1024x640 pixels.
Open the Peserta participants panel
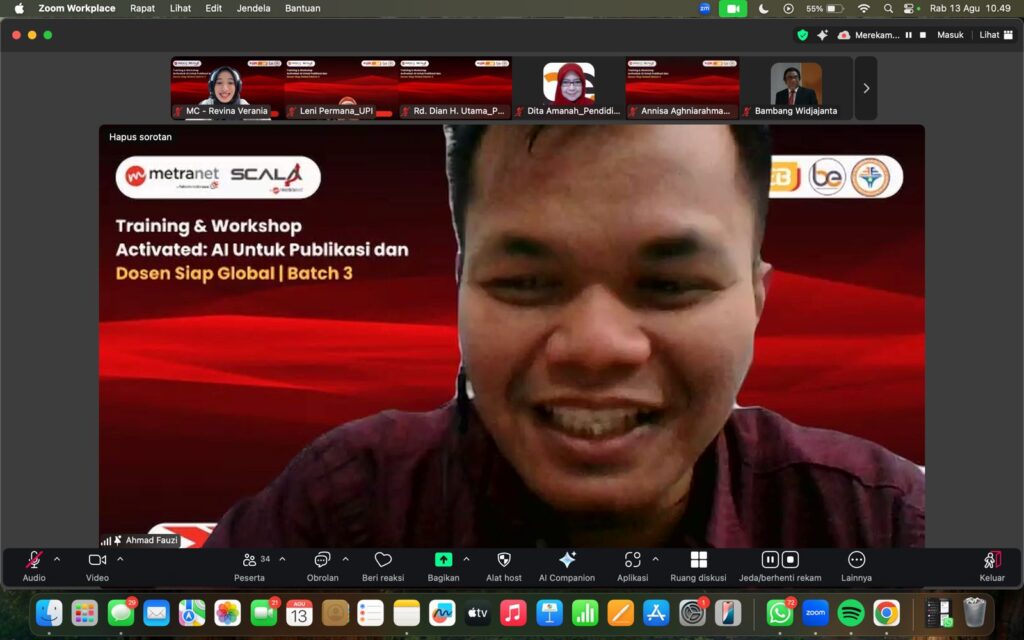[251, 566]
